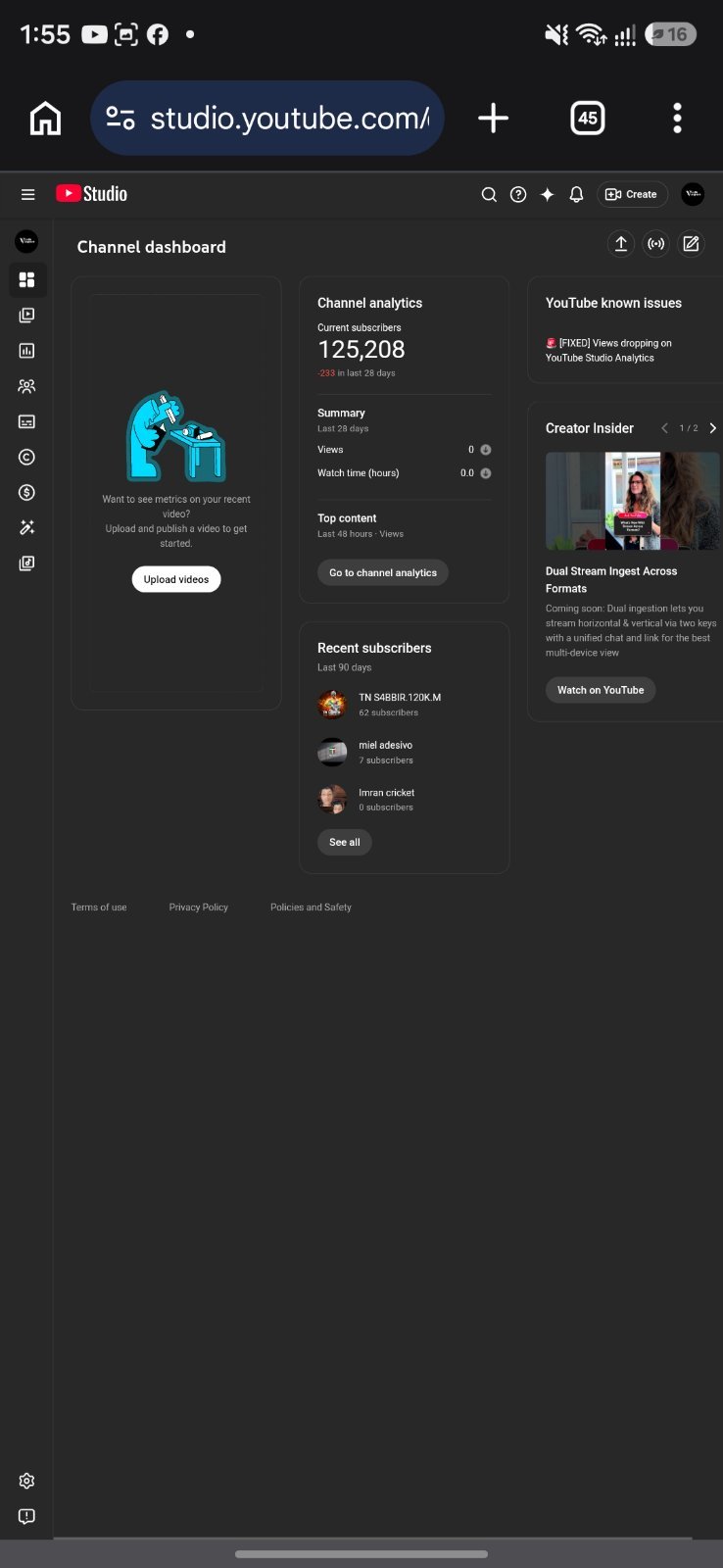
Task: Click Imran cricket avatar
Action: tap(332, 800)
